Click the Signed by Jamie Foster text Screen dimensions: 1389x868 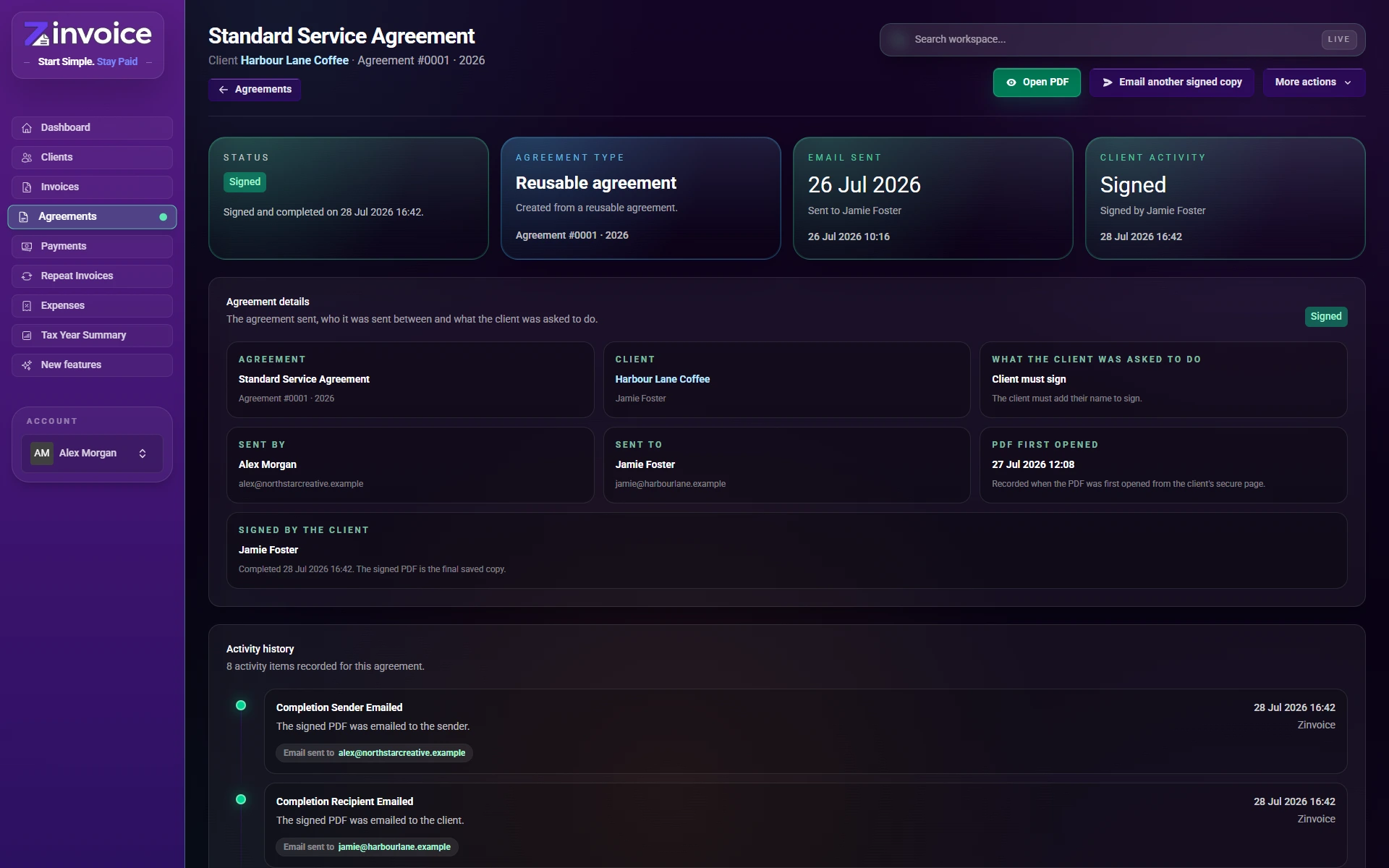[x=1152, y=211]
